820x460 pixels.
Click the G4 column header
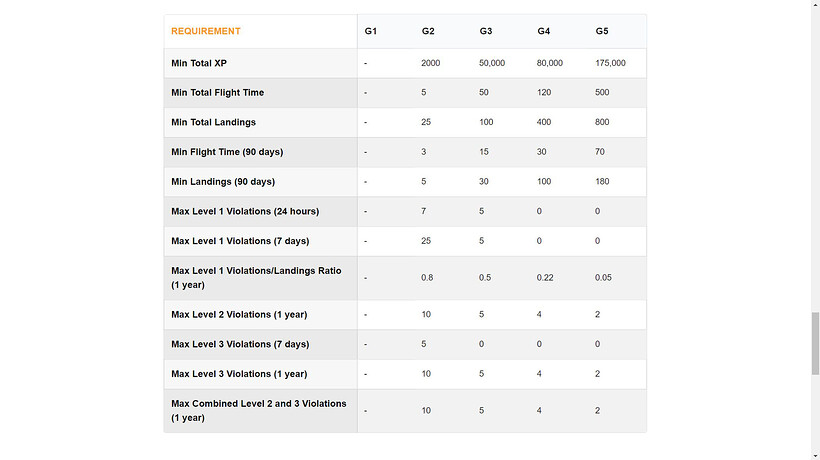pos(543,31)
